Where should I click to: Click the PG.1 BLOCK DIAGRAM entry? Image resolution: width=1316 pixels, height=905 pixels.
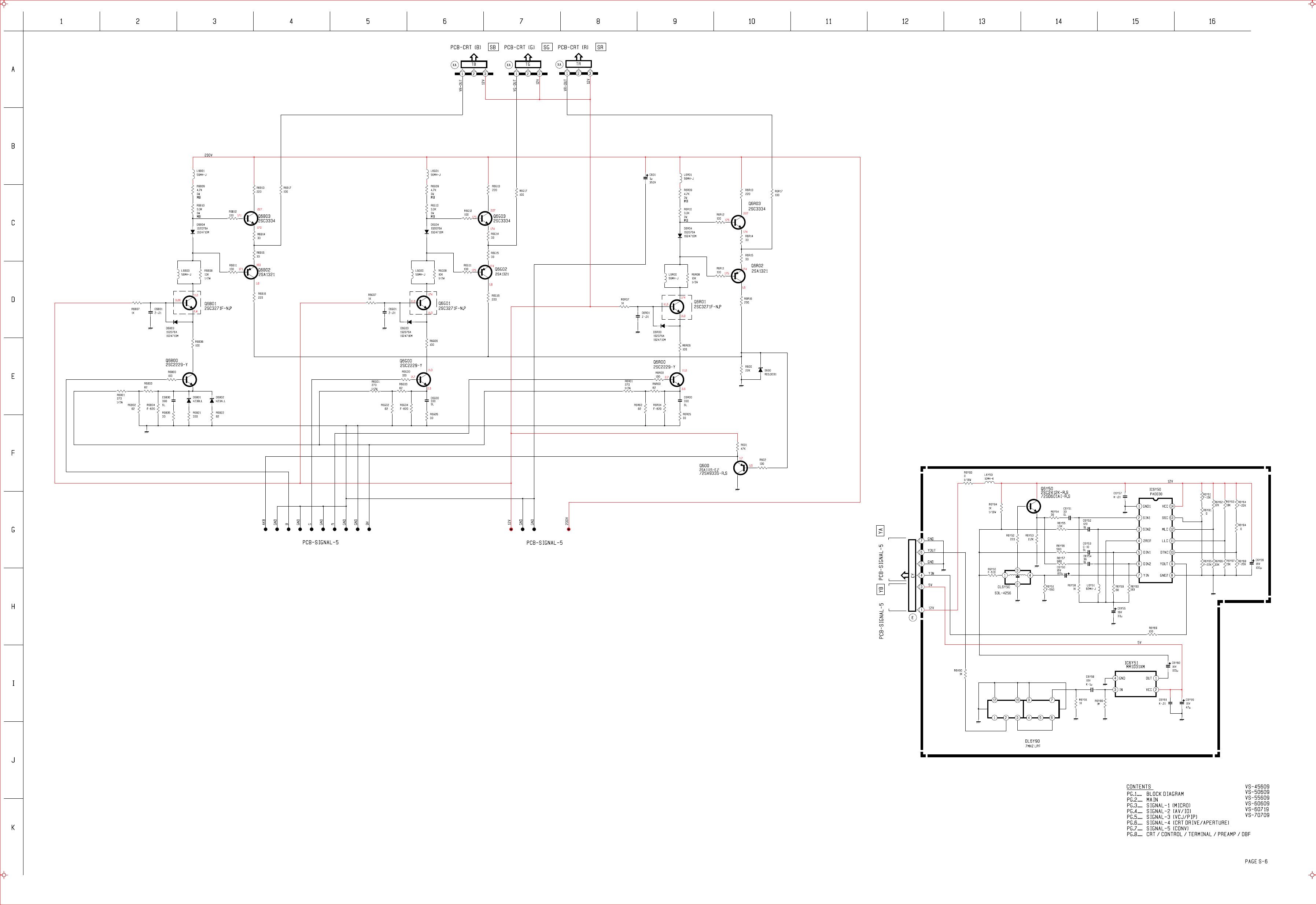pos(1155,794)
